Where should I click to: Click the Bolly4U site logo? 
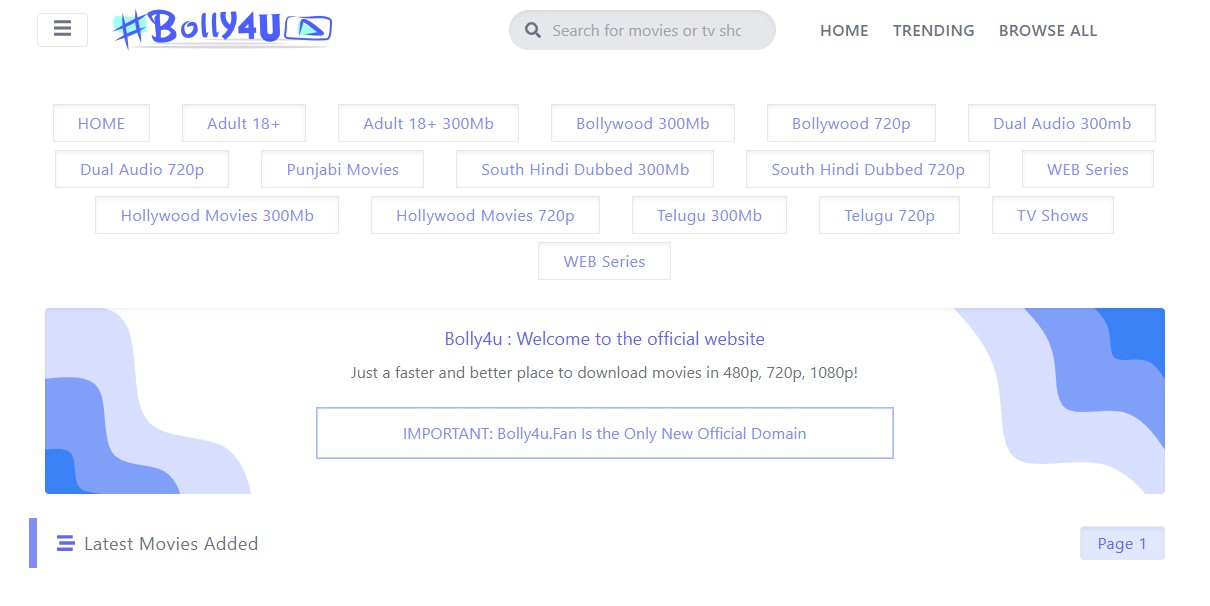point(223,29)
